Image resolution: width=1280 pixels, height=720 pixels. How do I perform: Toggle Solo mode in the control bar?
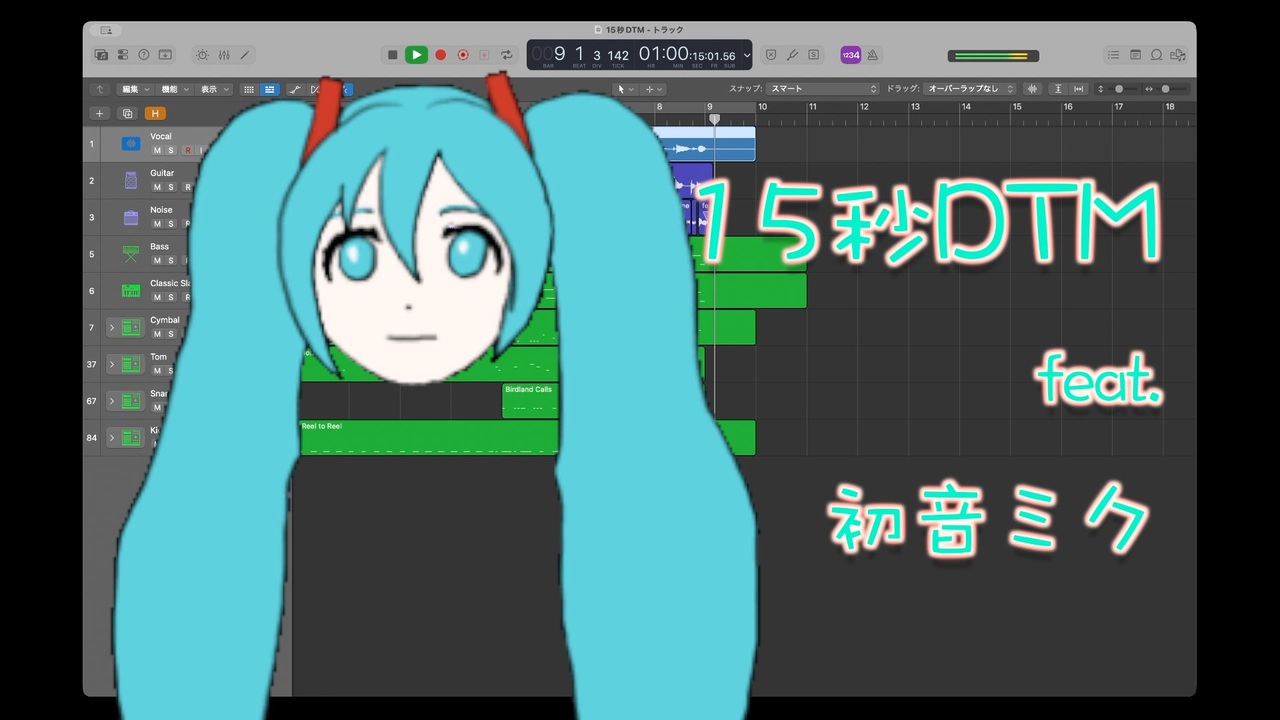[814, 55]
